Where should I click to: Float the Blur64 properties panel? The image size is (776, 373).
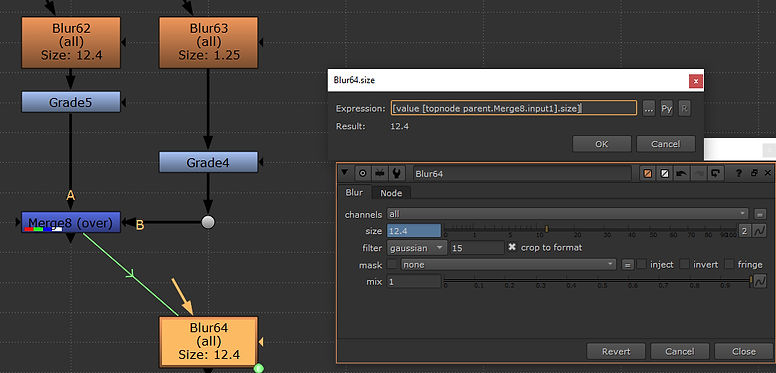[754, 173]
